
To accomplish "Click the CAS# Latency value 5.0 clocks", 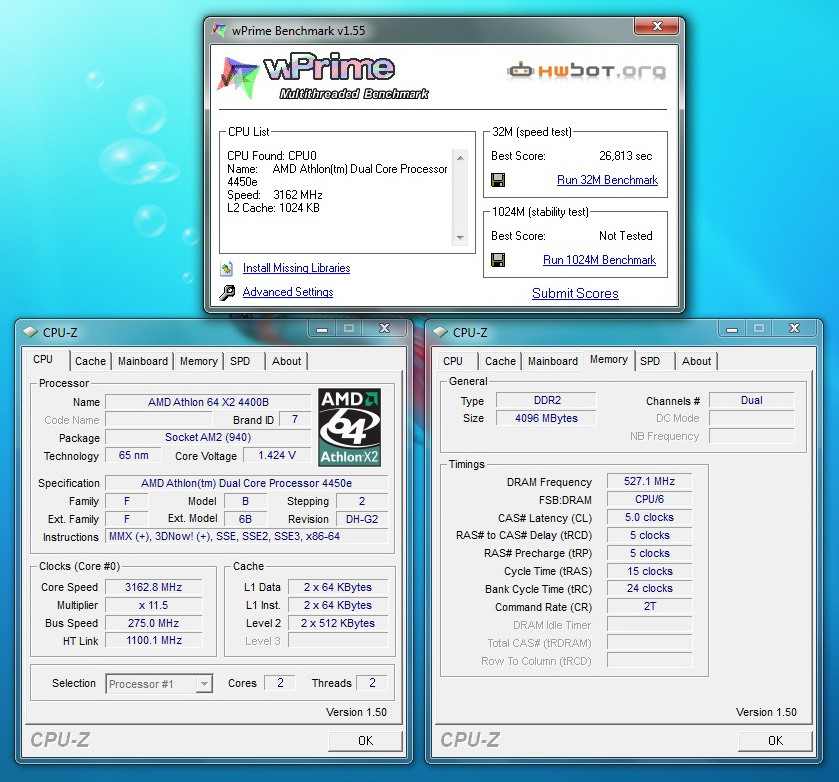I will click(x=650, y=518).
